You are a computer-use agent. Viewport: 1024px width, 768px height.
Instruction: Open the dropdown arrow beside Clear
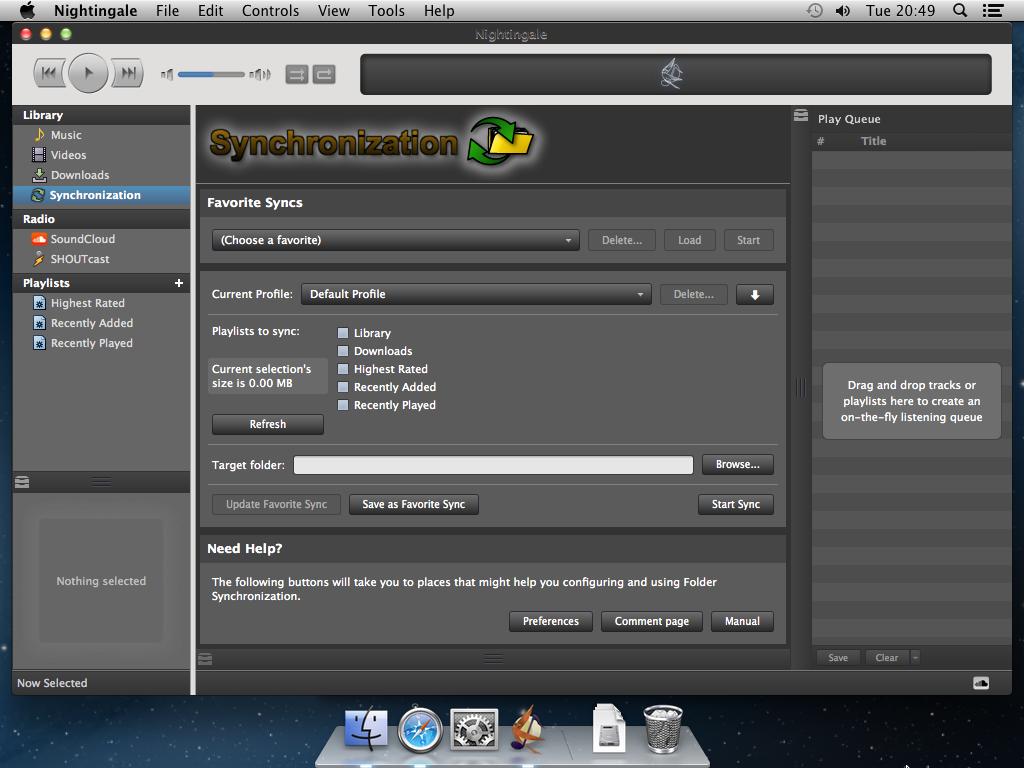915,657
